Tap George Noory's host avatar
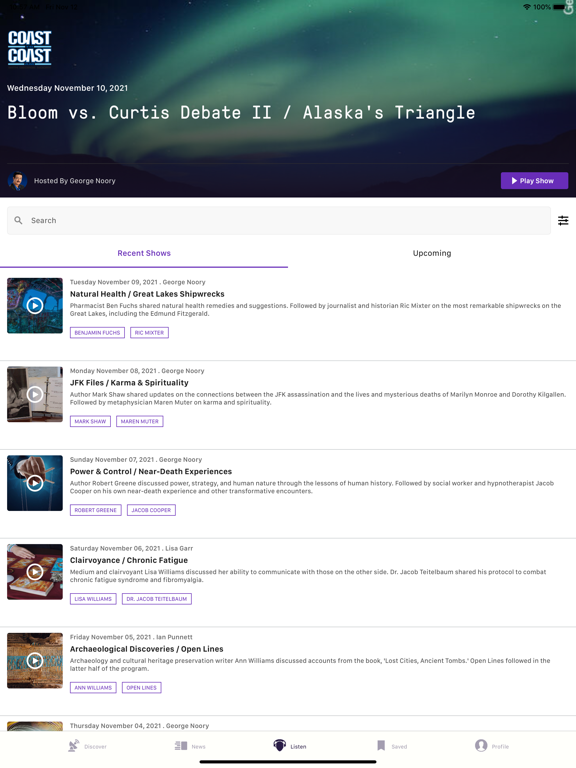The image size is (576, 768). [17, 181]
